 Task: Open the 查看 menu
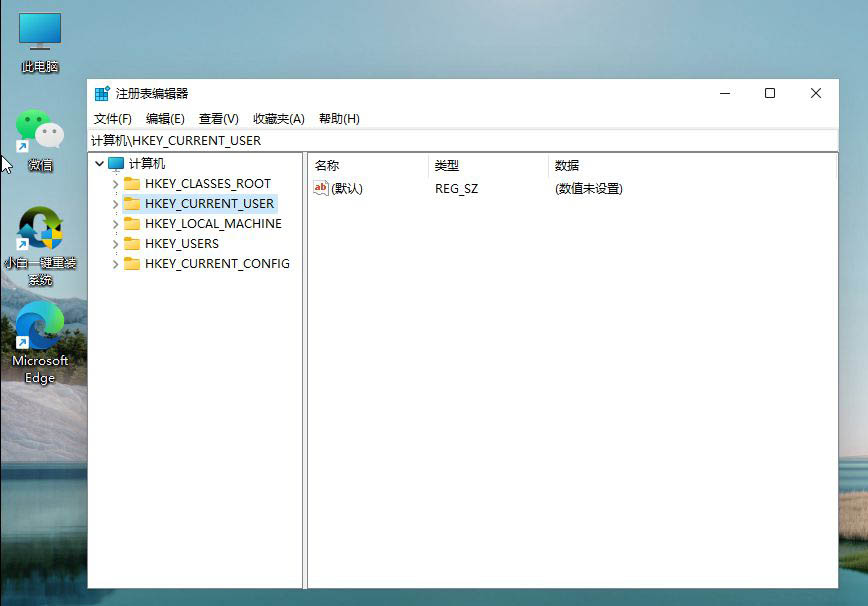tap(219, 118)
